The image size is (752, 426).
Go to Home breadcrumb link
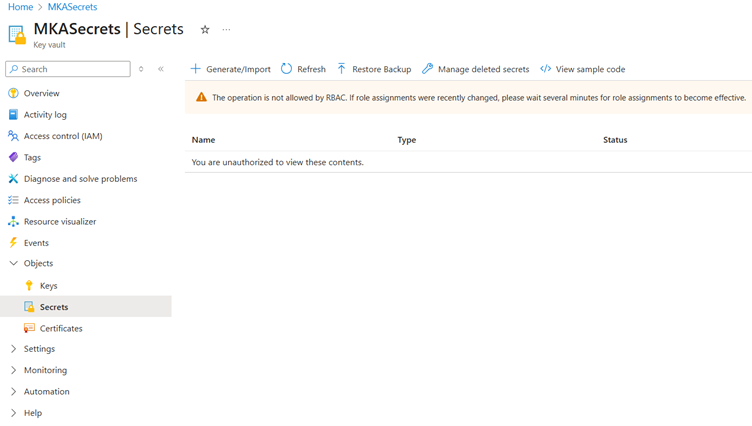pos(20,7)
